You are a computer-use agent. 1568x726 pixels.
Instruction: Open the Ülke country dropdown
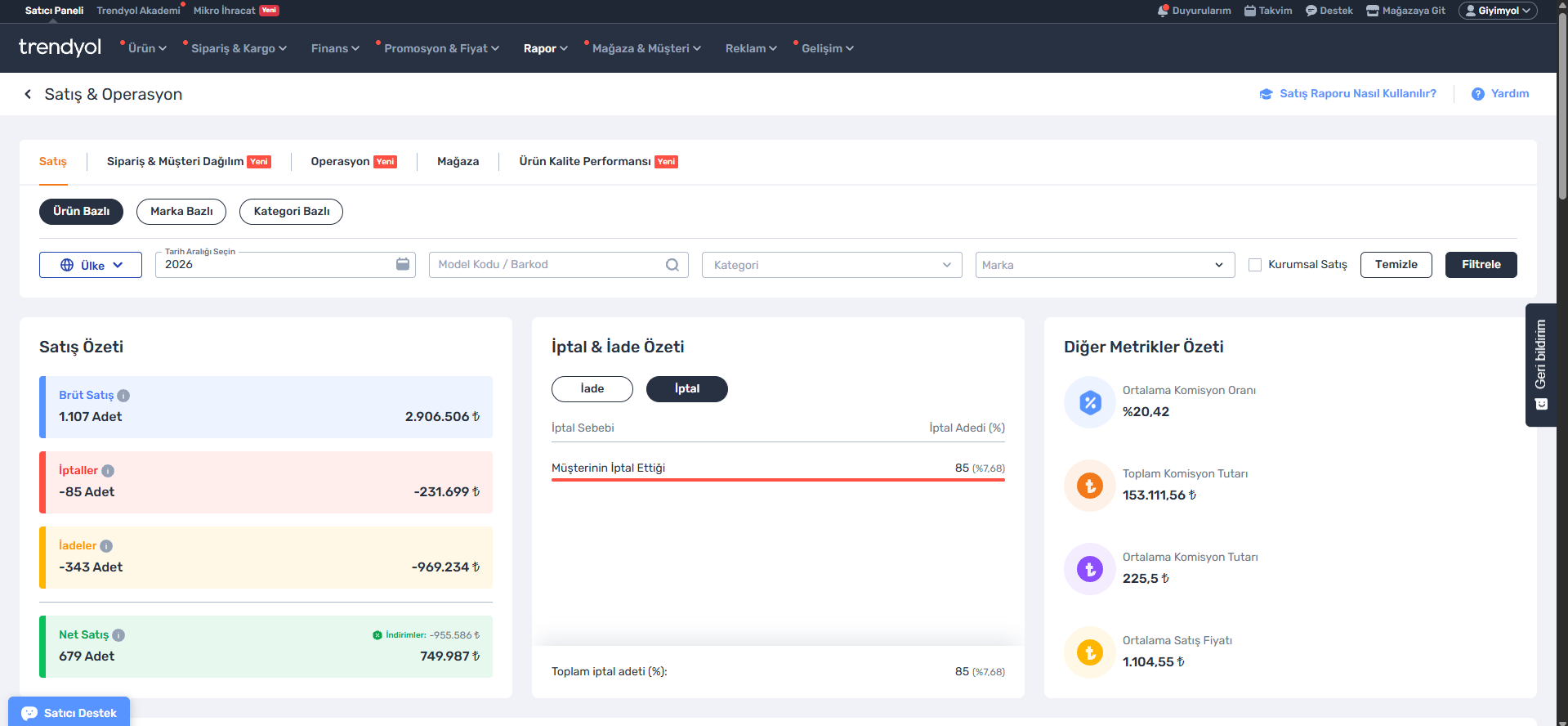91,265
